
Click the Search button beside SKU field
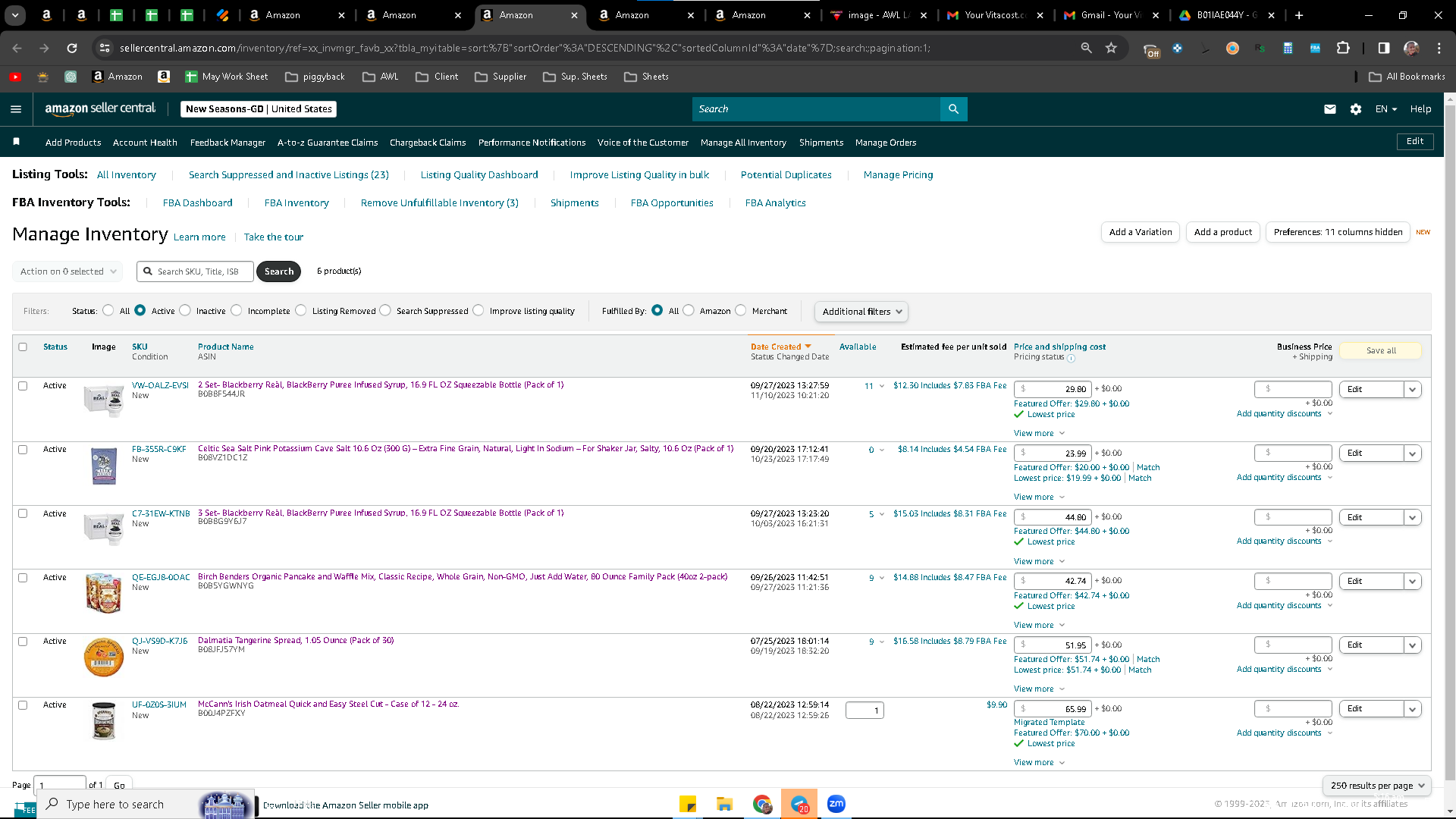coord(279,271)
